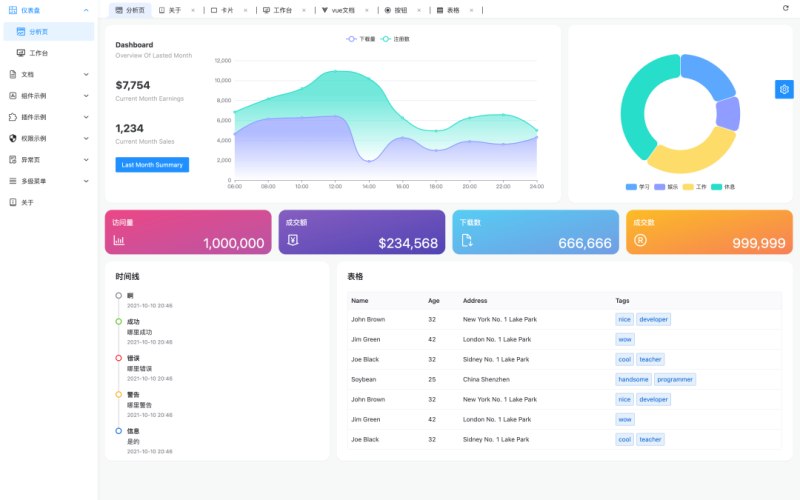800x500 pixels.
Task: Click the table icon on 表格 tab
Action: point(440,10)
